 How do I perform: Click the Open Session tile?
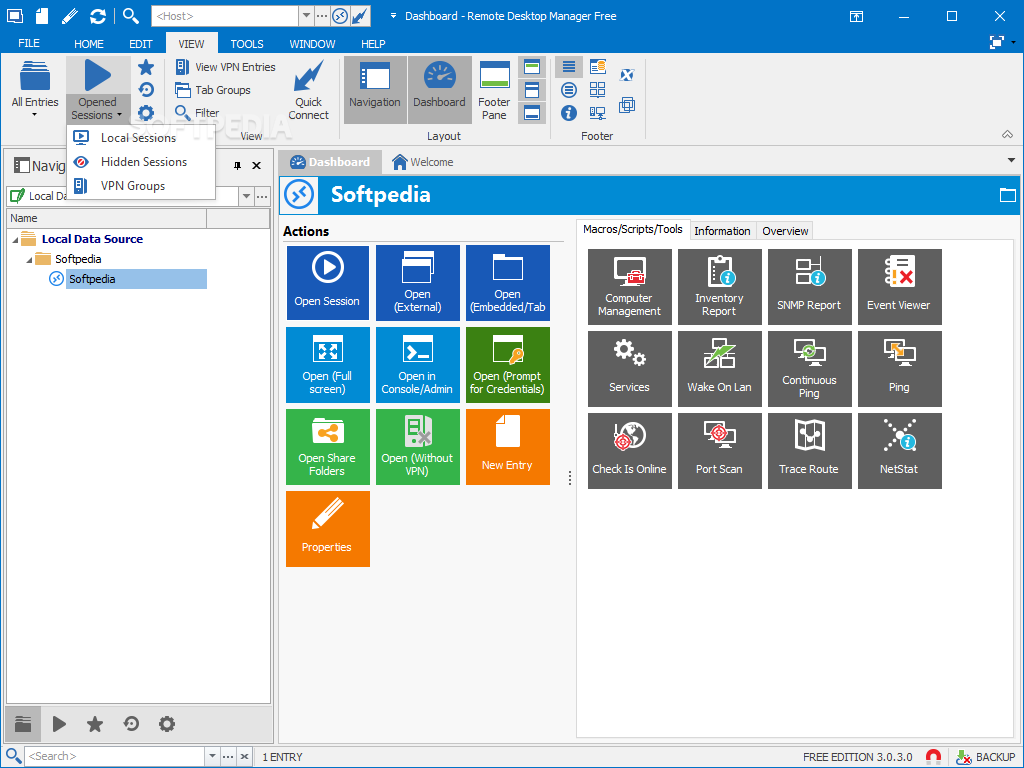[327, 283]
